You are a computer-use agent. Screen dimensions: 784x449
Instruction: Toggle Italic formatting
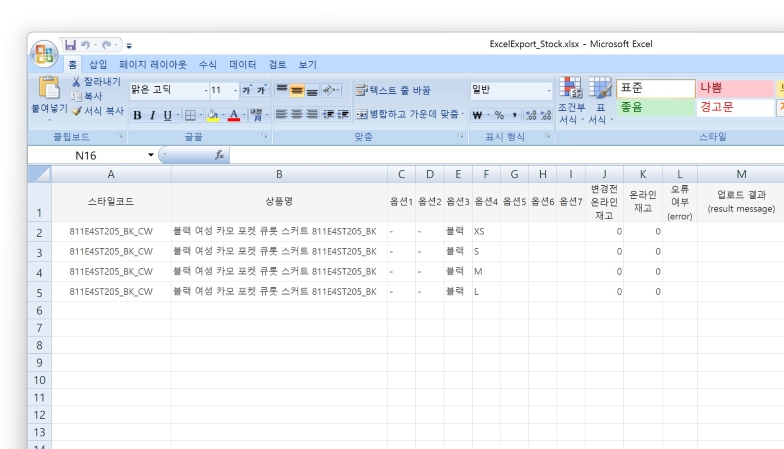pos(152,115)
